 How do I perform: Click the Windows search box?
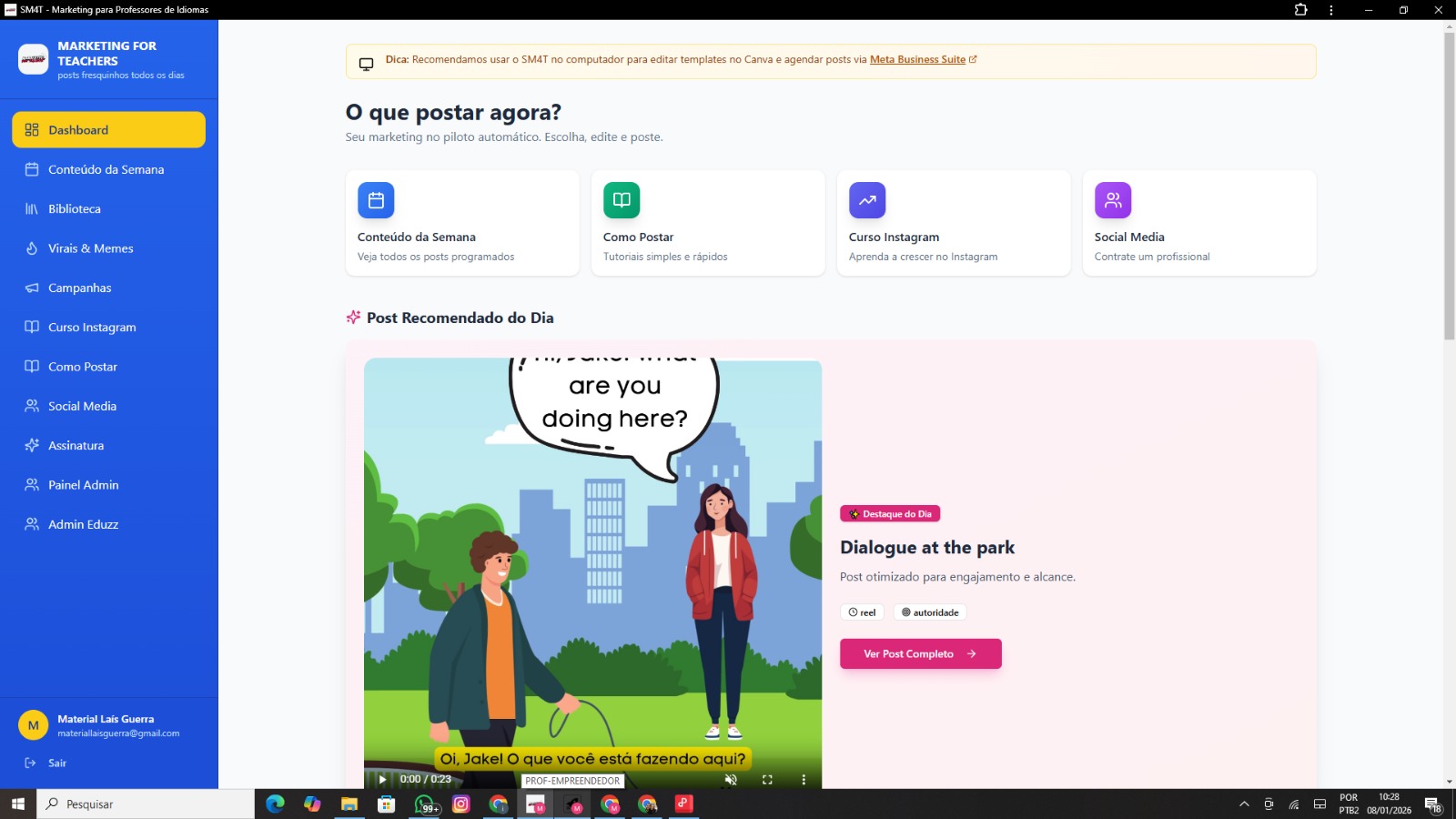coord(146,804)
